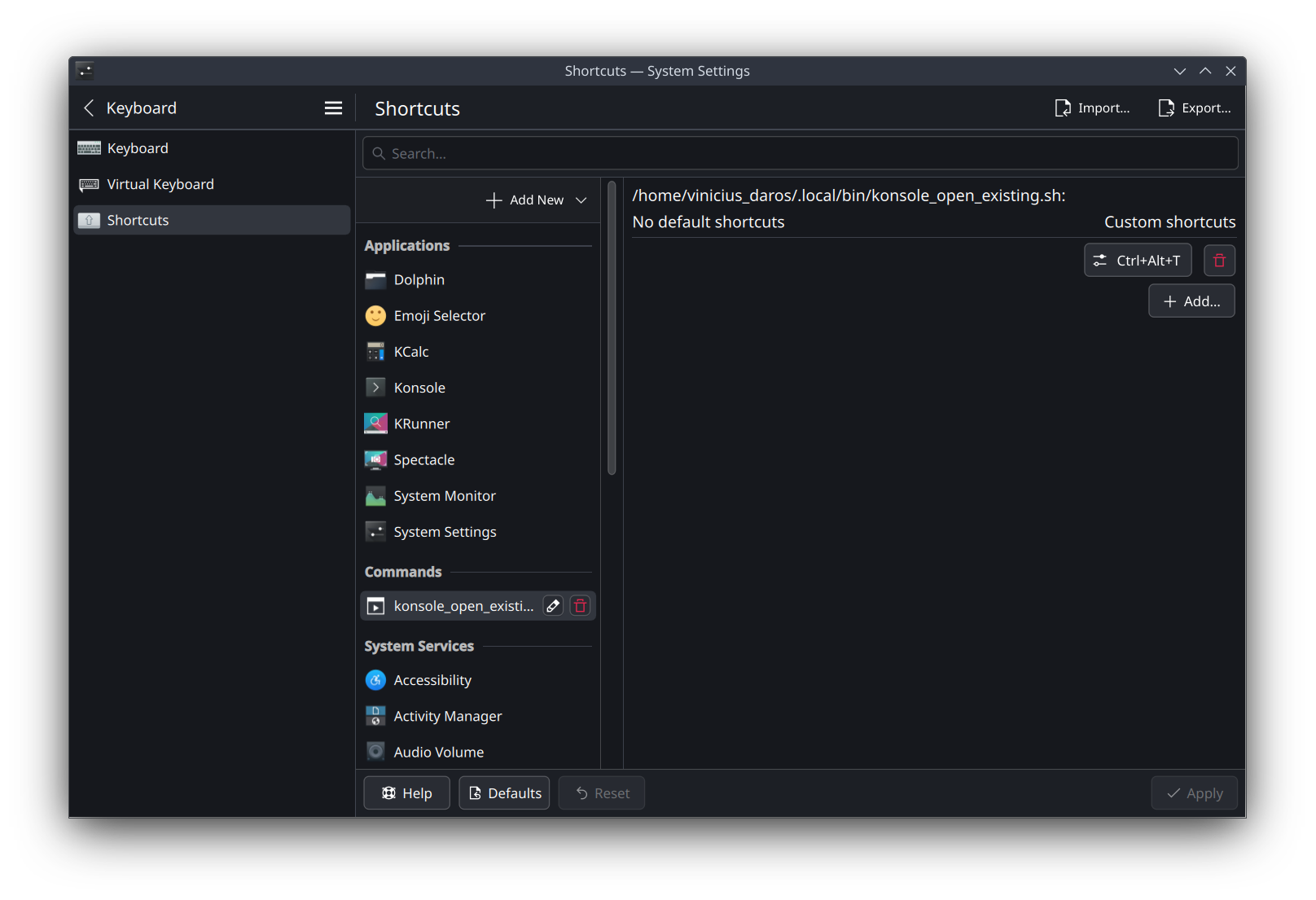Select Spectacle in the Applications list
This screenshot has width=1316, height=900.
(x=423, y=460)
